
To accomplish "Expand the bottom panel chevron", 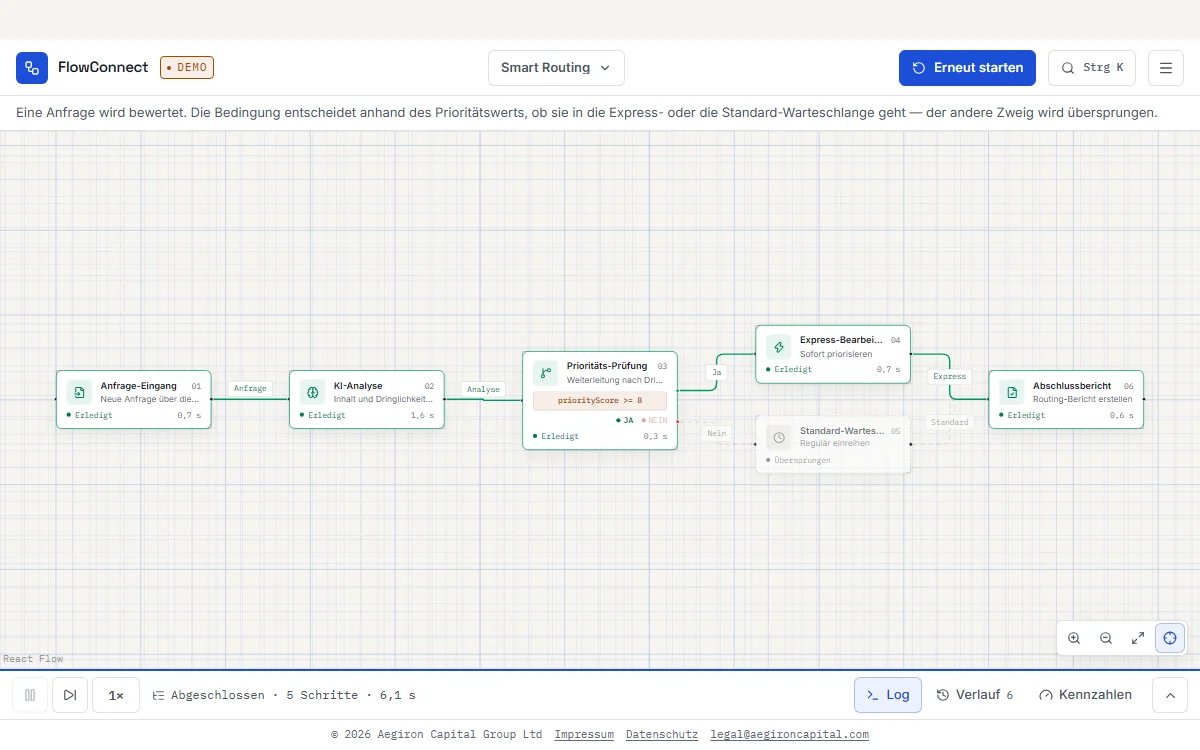I will coord(1170,695).
